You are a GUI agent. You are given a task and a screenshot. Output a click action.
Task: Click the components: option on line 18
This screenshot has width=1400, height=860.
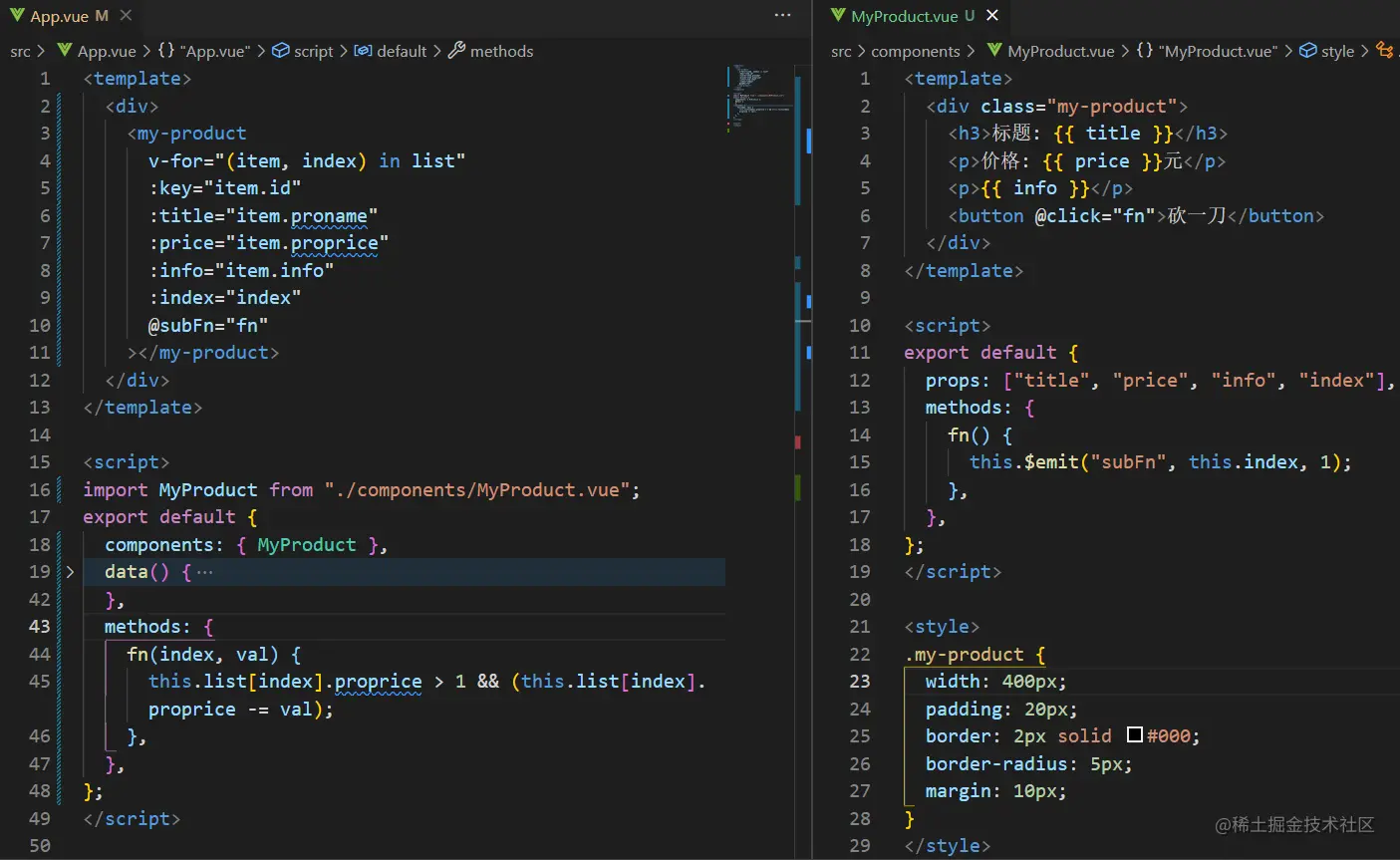click(164, 545)
